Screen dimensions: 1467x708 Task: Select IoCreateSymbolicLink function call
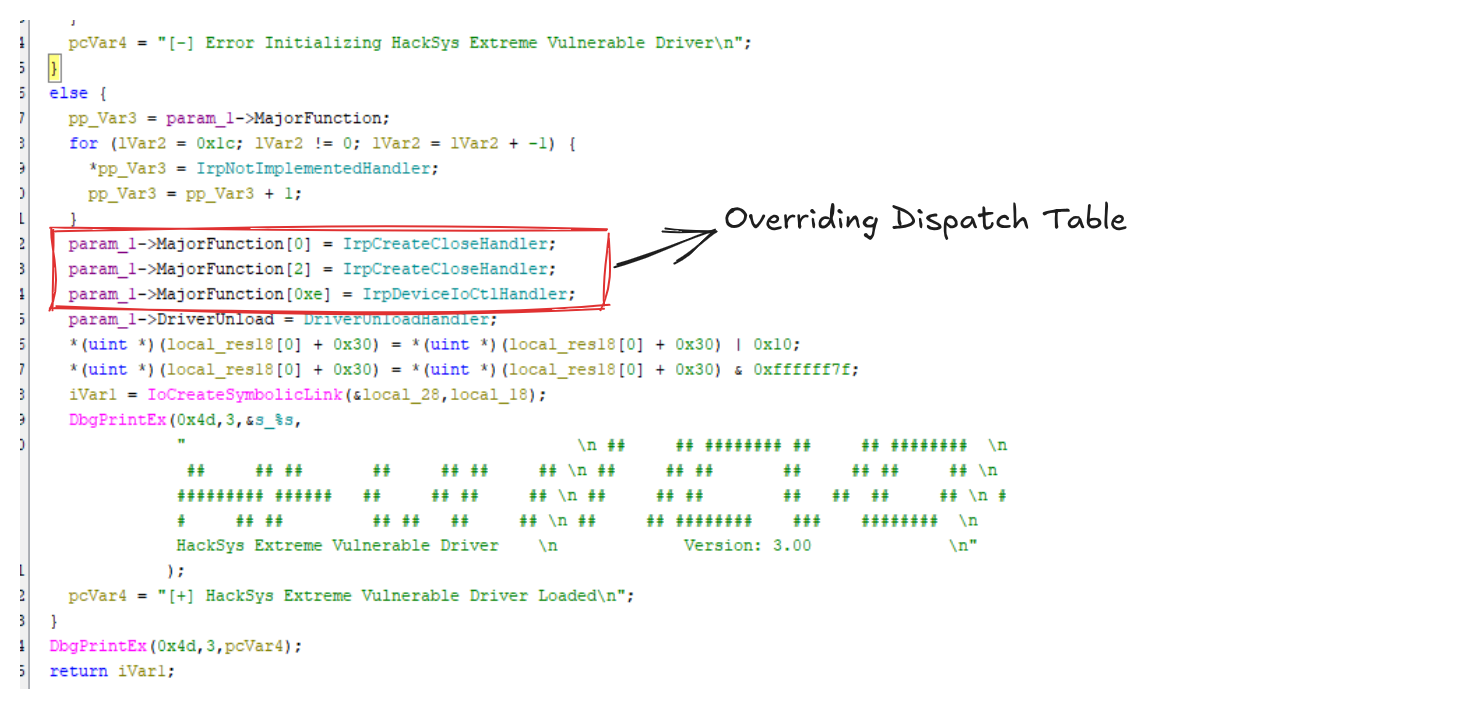[245, 395]
